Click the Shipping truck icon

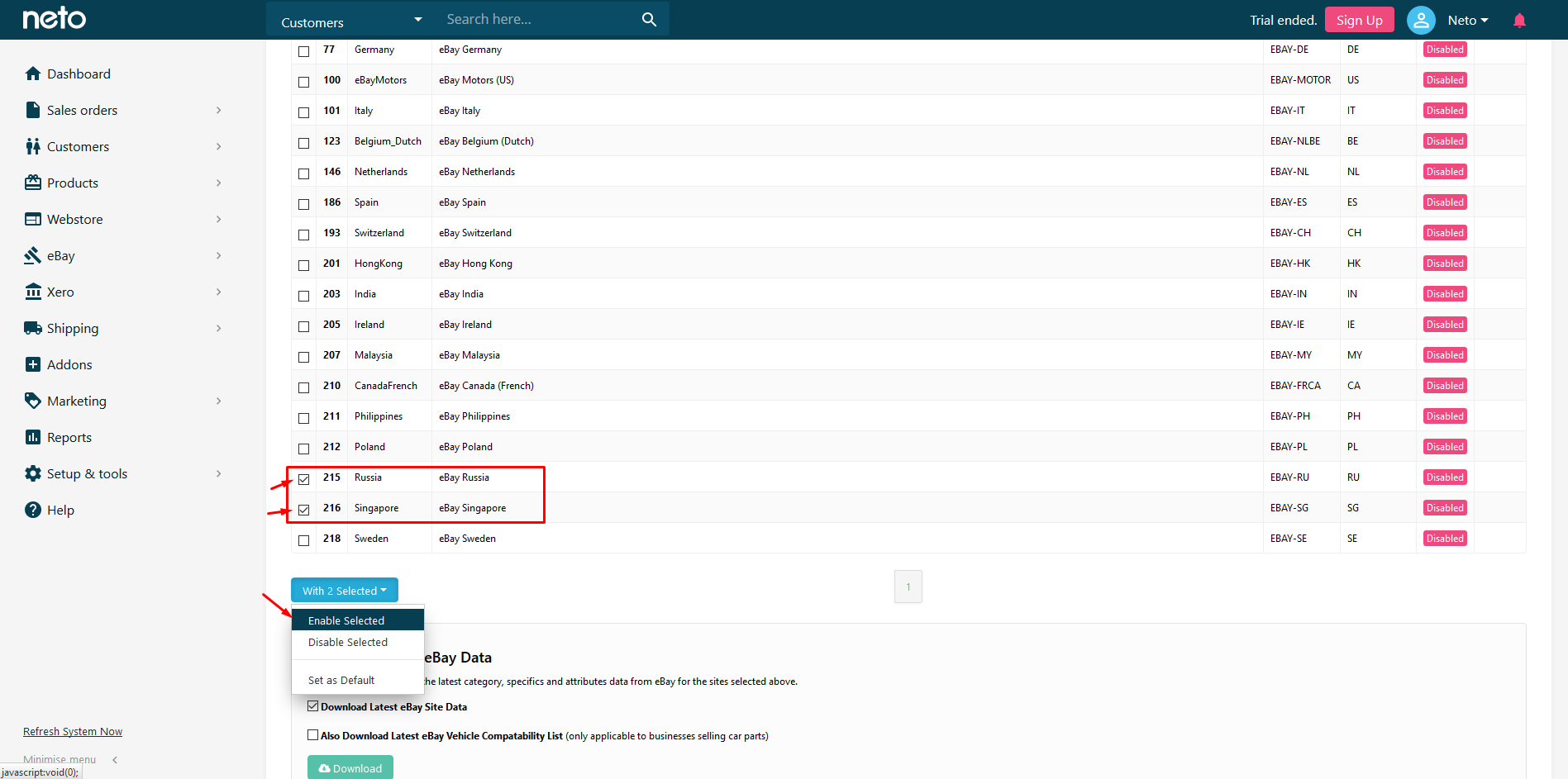(33, 328)
